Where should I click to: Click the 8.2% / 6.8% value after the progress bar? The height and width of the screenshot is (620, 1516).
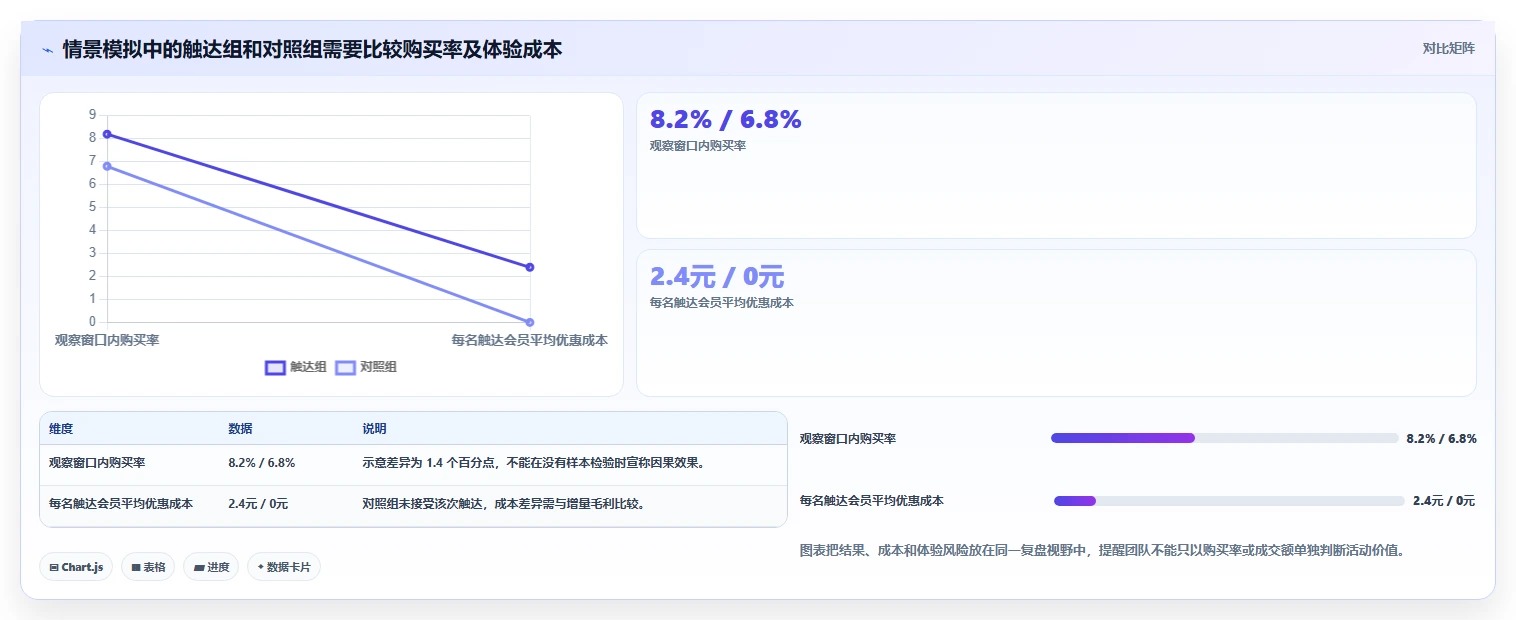pyautogui.click(x=1441, y=438)
